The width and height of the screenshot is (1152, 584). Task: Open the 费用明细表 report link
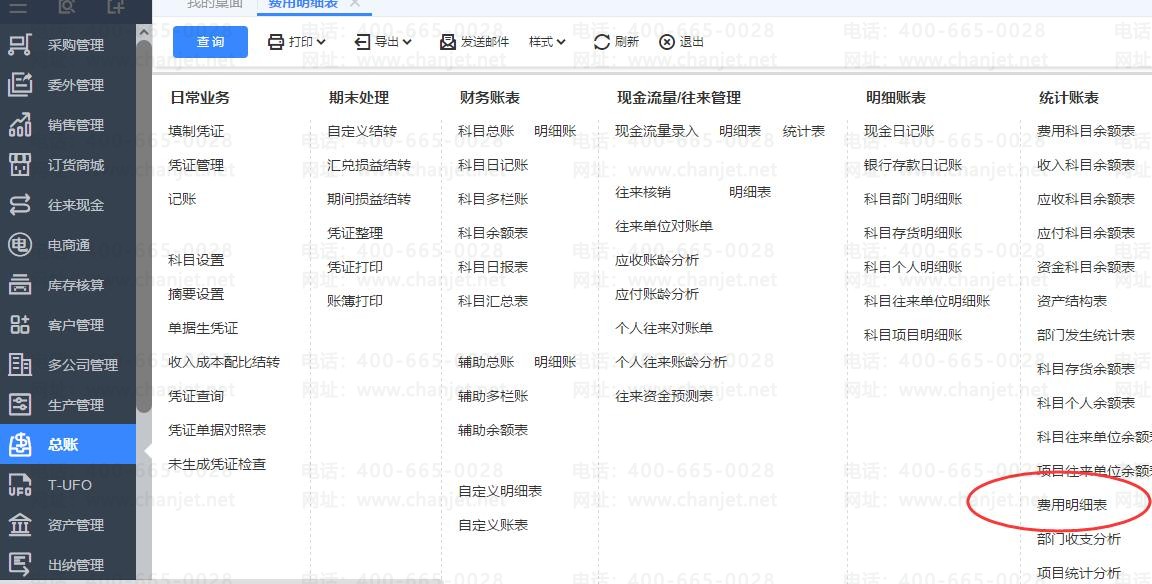1072,505
